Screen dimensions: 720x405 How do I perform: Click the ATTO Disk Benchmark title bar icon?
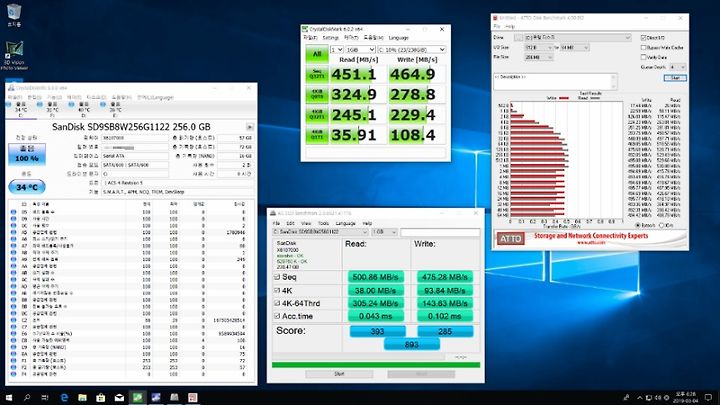(495, 18)
